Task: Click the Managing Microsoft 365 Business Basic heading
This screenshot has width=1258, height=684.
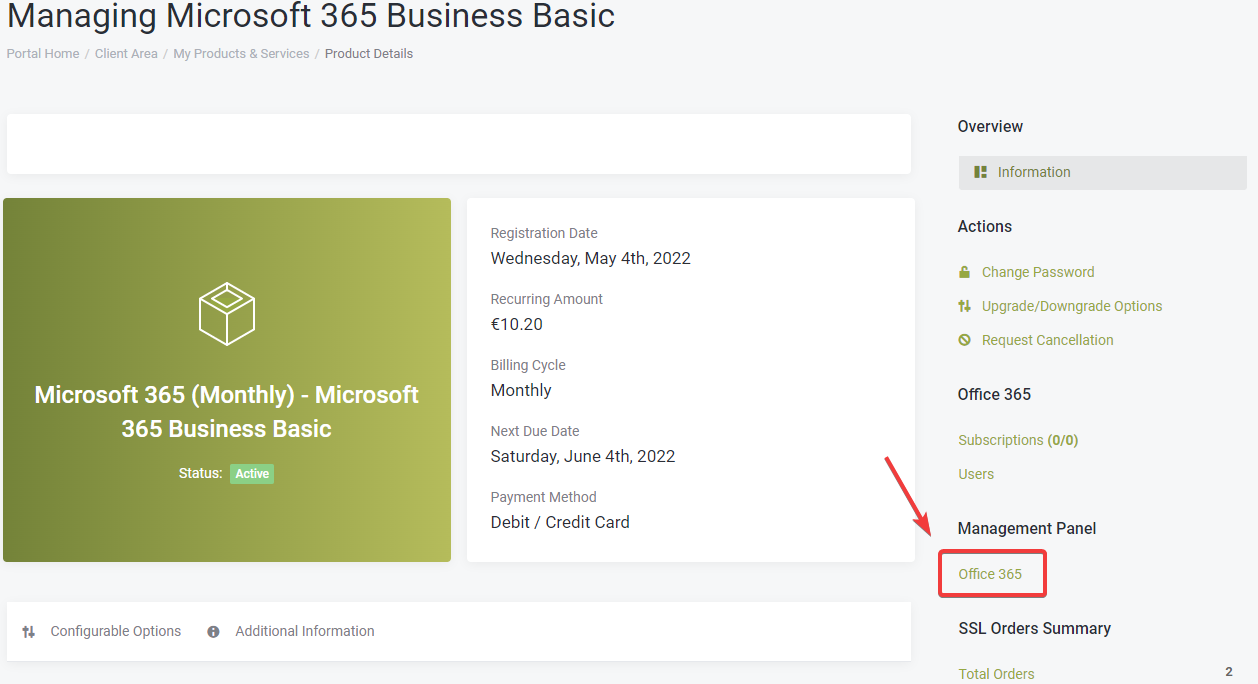Action: click(311, 16)
